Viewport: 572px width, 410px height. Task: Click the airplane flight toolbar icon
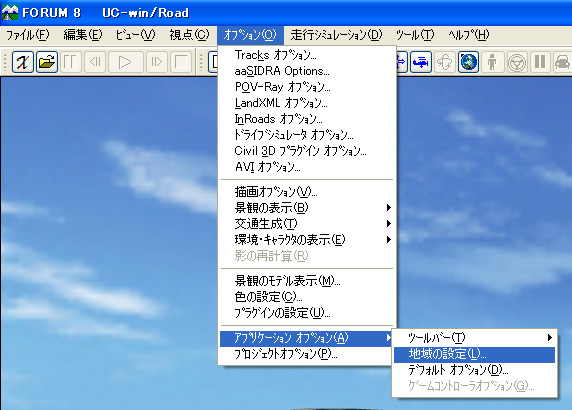click(x=421, y=62)
